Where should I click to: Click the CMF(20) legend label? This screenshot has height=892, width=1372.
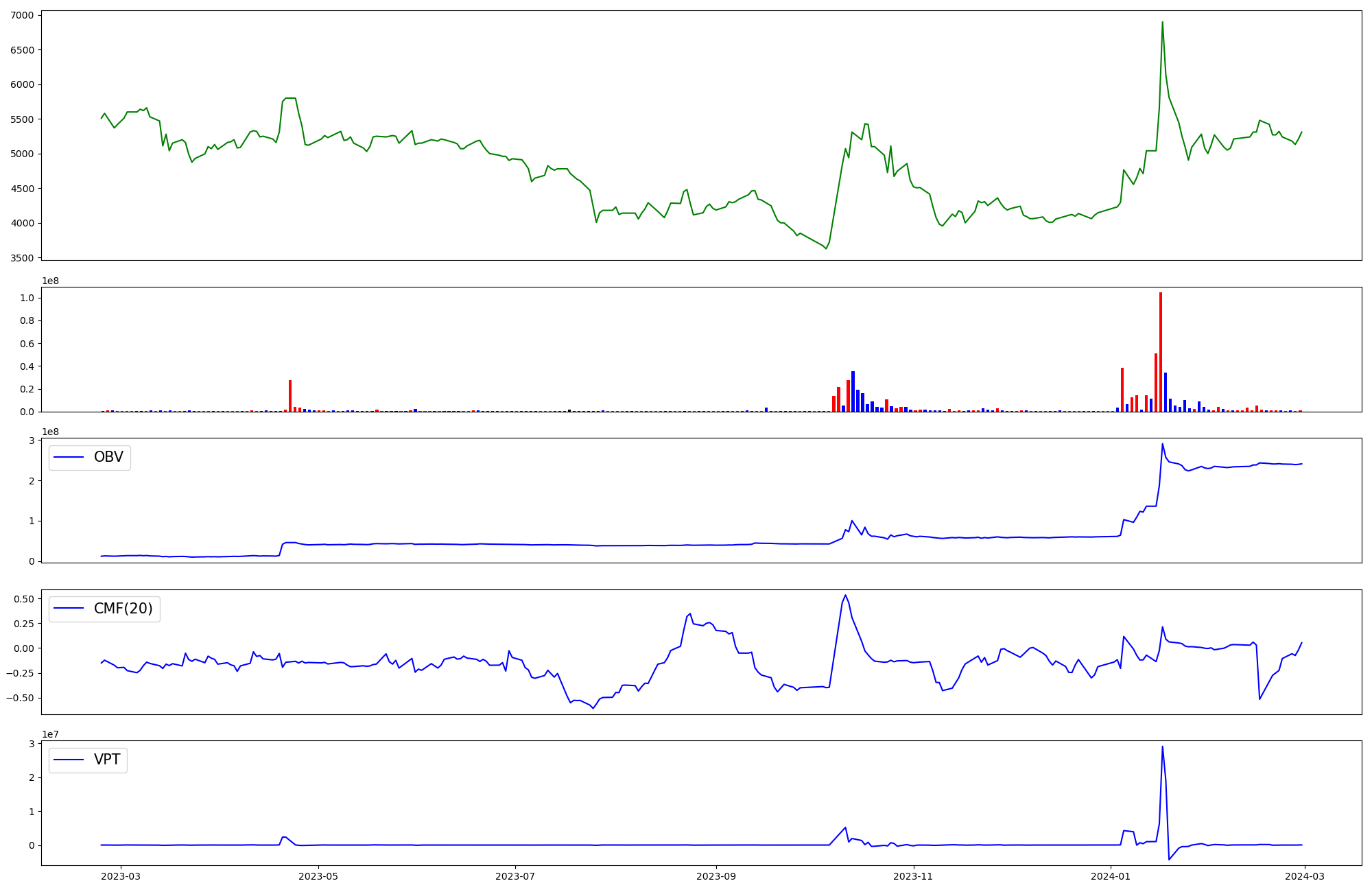[123, 609]
